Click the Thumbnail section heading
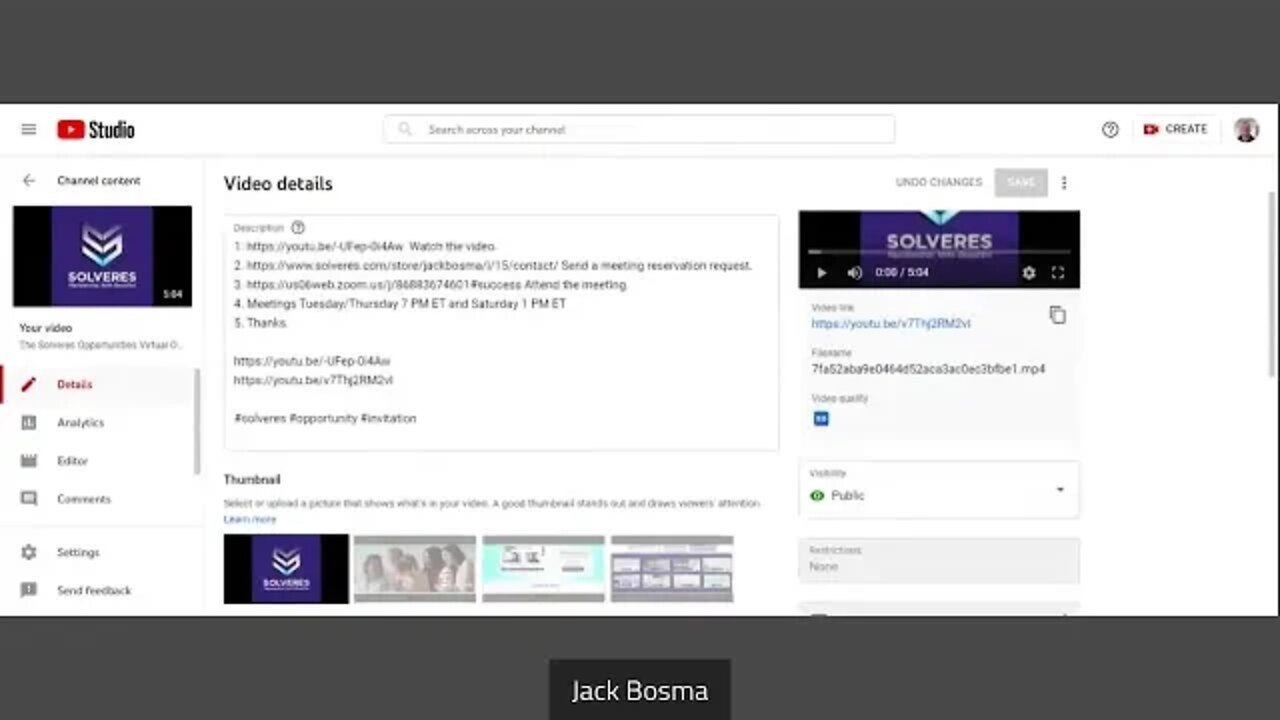This screenshot has width=1280, height=720. pos(252,480)
